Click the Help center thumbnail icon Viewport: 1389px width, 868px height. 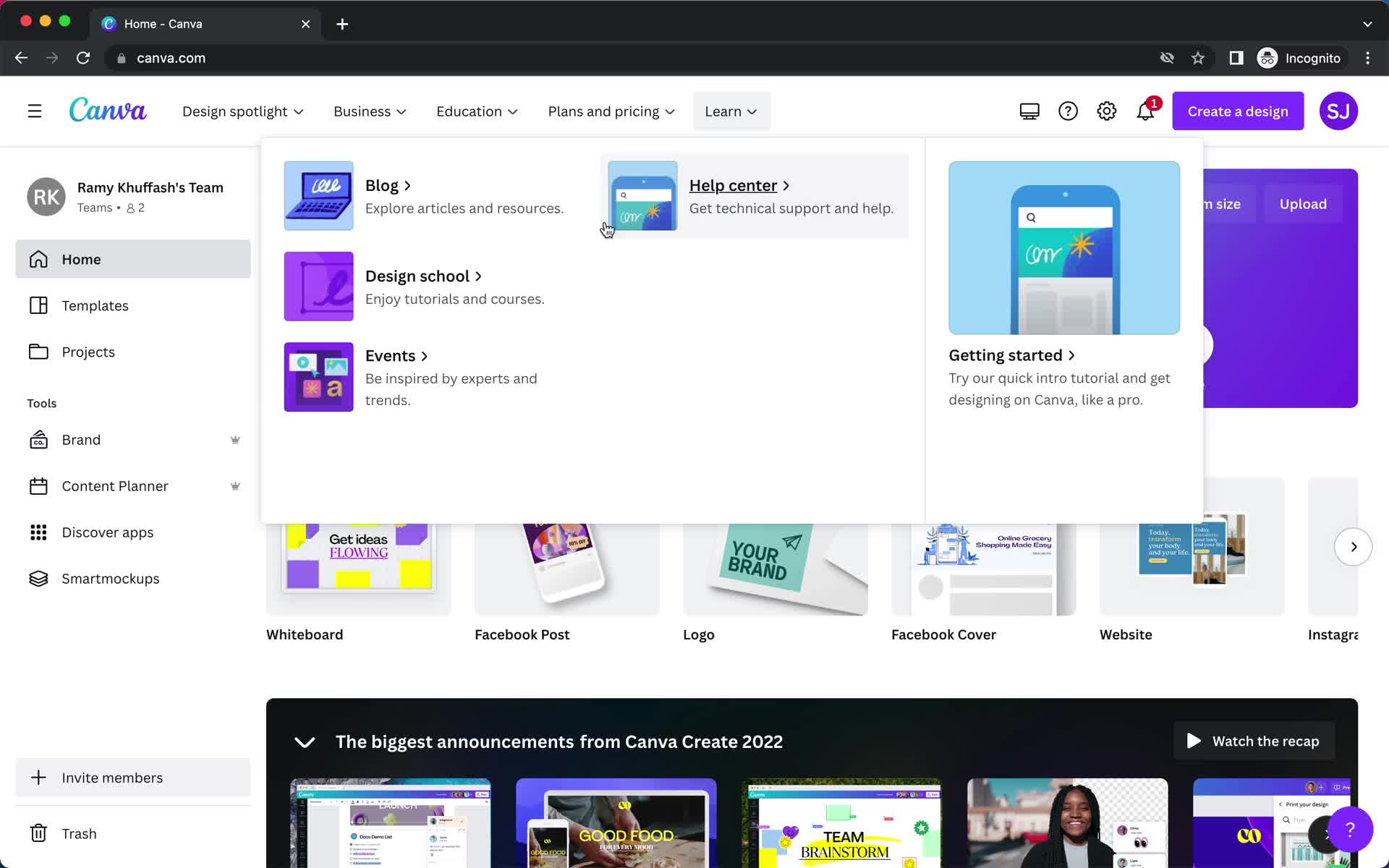coord(642,196)
